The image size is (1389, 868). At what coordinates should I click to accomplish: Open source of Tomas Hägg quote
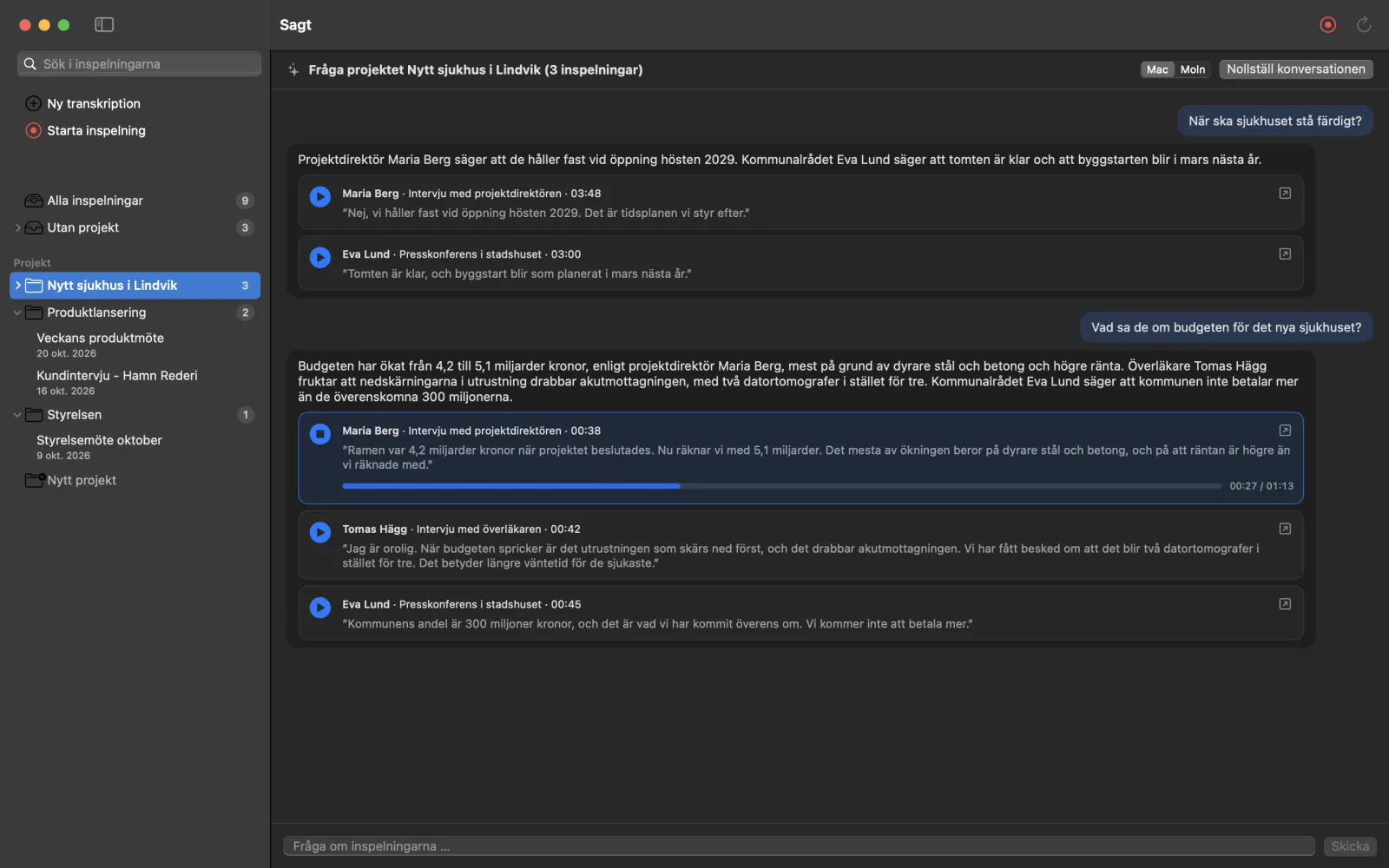click(1285, 529)
